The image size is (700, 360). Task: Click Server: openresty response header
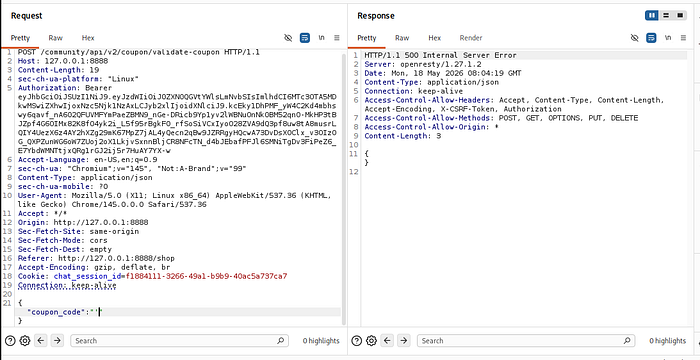[422, 64]
